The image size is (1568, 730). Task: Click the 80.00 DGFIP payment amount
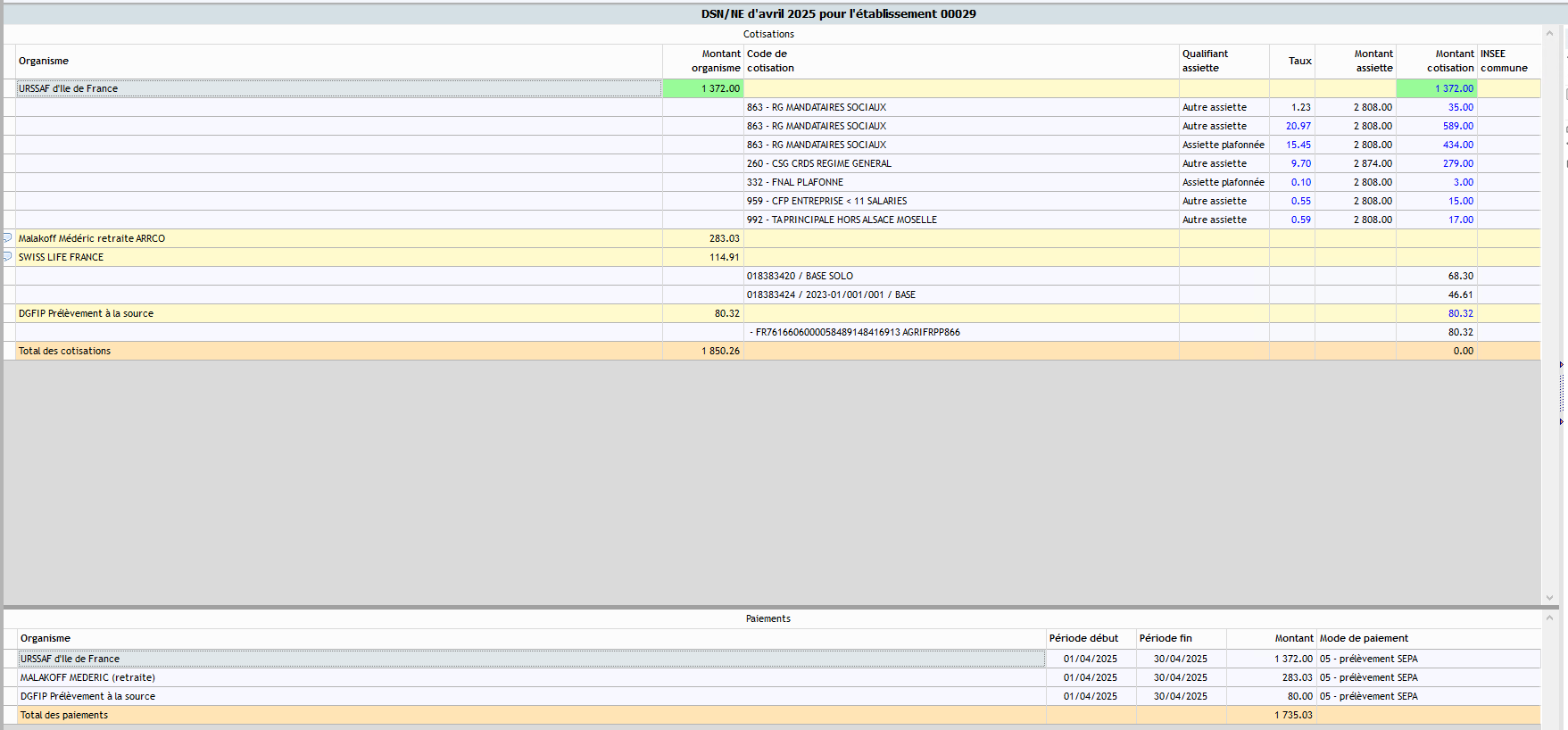pyautogui.click(x=1299, y=696)
